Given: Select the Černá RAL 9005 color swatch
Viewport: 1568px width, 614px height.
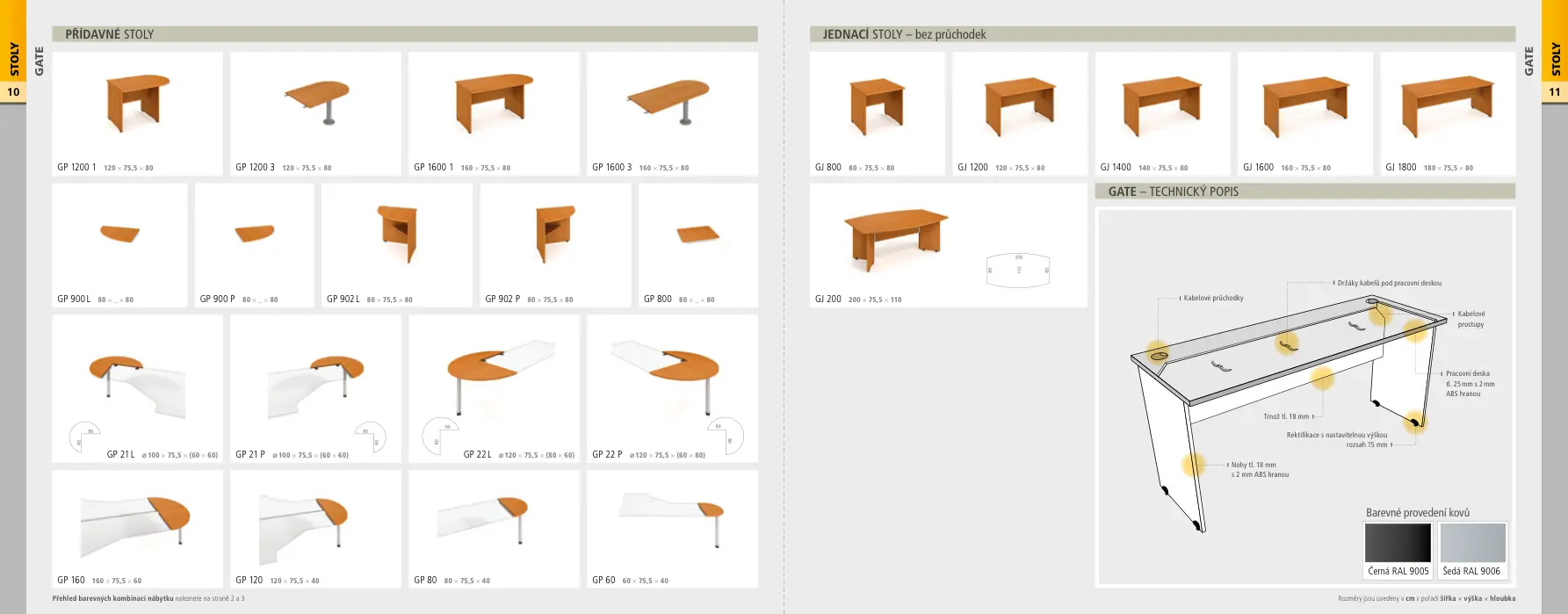Looking at the screenshot, I should (x=1398, y=543).
